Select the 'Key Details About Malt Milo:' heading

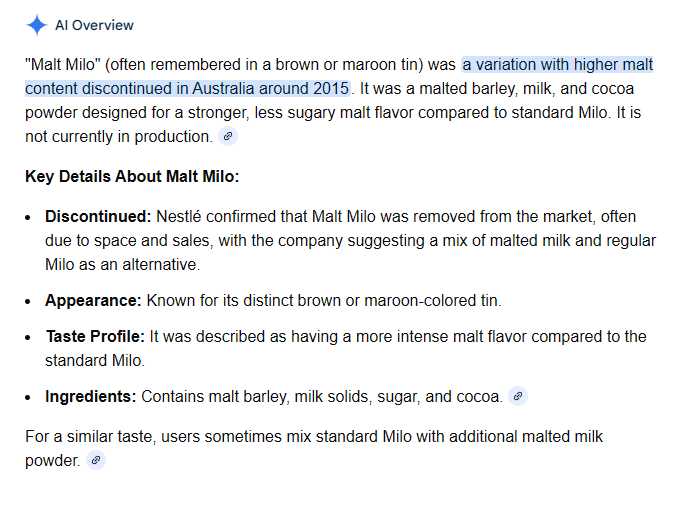[x=132, y=176]
